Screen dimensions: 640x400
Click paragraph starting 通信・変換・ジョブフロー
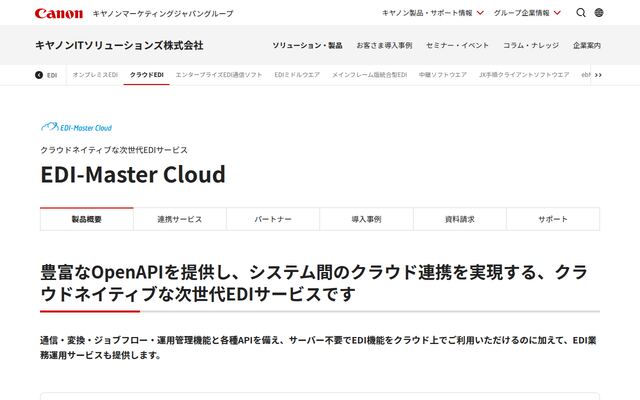tap(318, 348)
